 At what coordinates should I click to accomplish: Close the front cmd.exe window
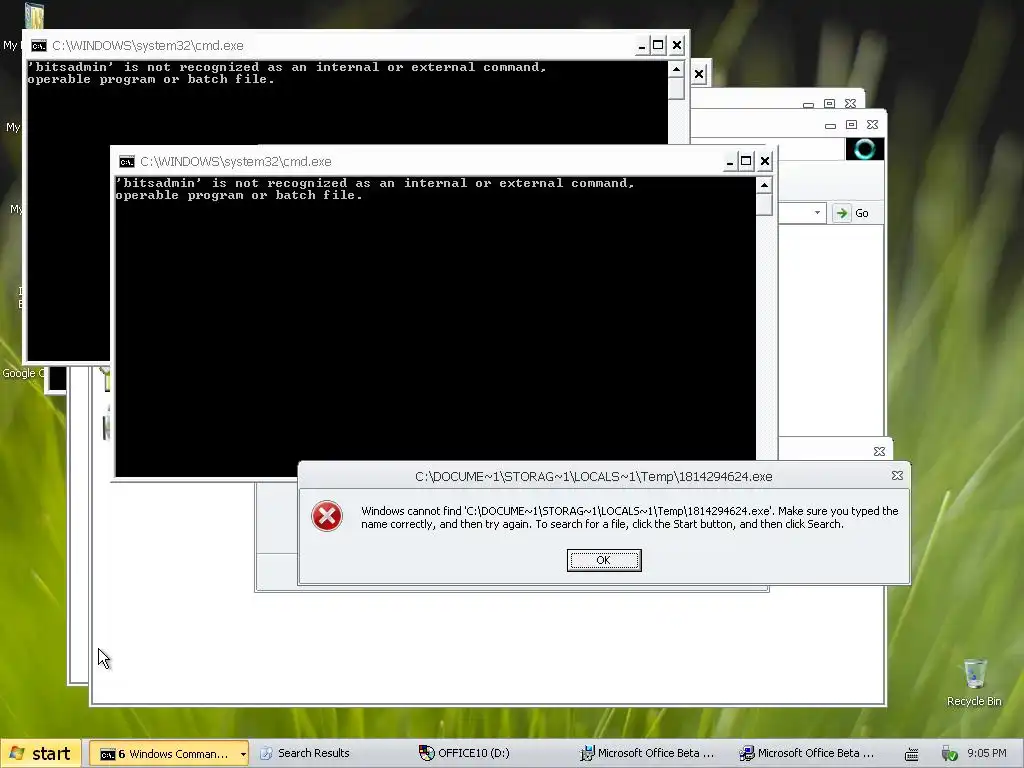pos(765,161)
